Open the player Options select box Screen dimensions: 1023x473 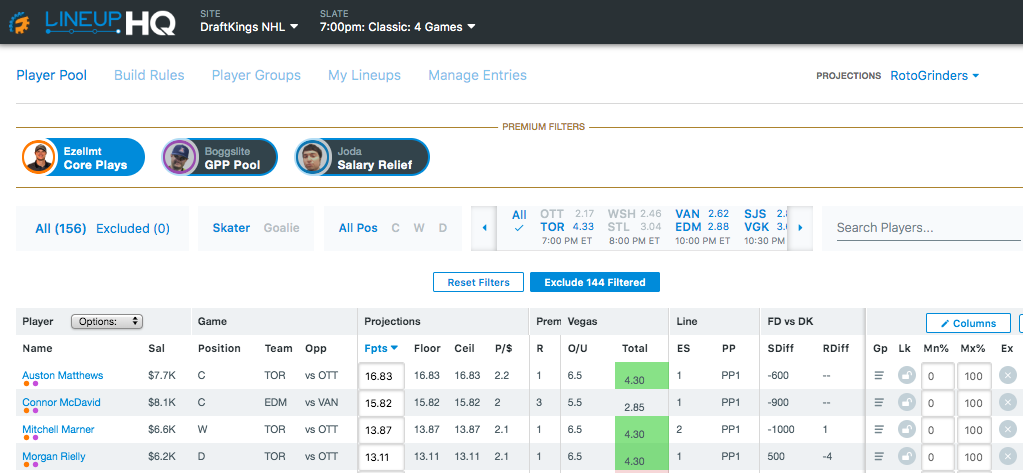pyautogui.click(x=107, y=322)
